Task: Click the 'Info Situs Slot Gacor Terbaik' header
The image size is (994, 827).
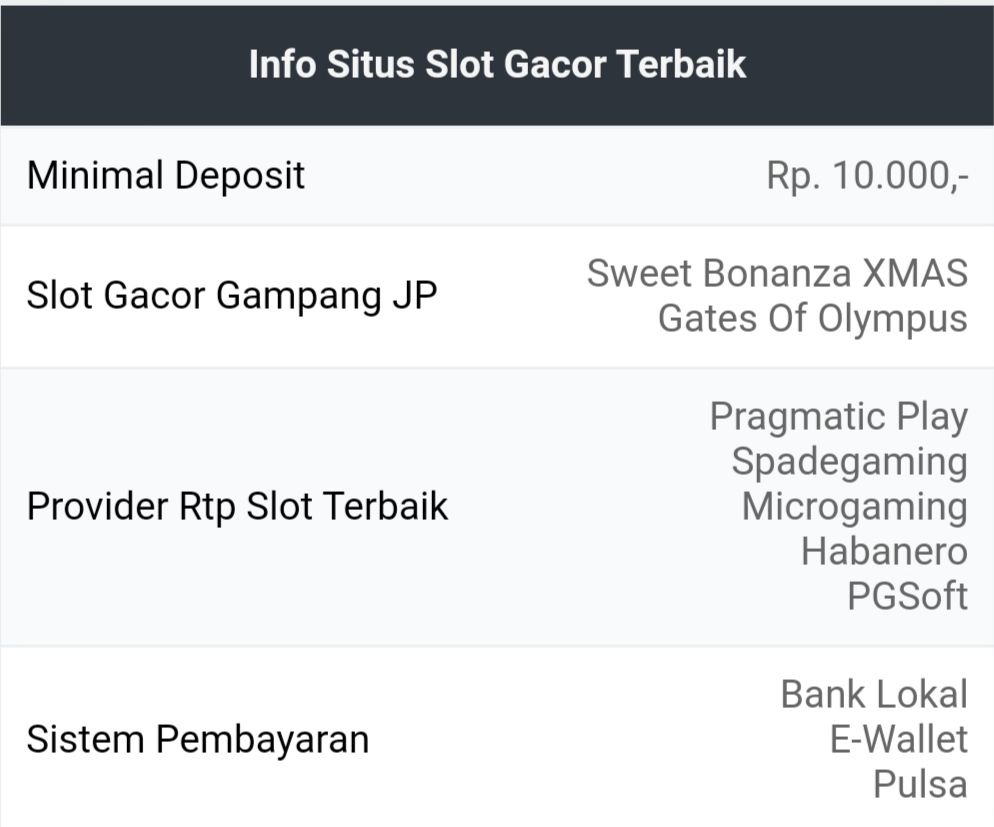Action: pyautogui.click(x=497, y=64)
